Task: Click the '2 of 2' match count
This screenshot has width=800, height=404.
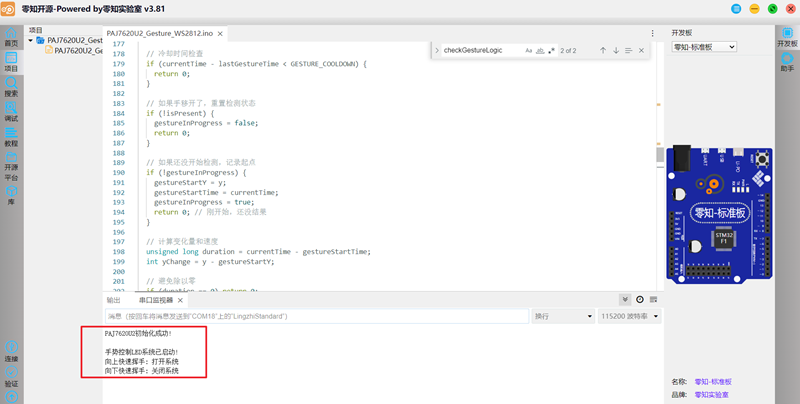Action: [x=568, y=50]
